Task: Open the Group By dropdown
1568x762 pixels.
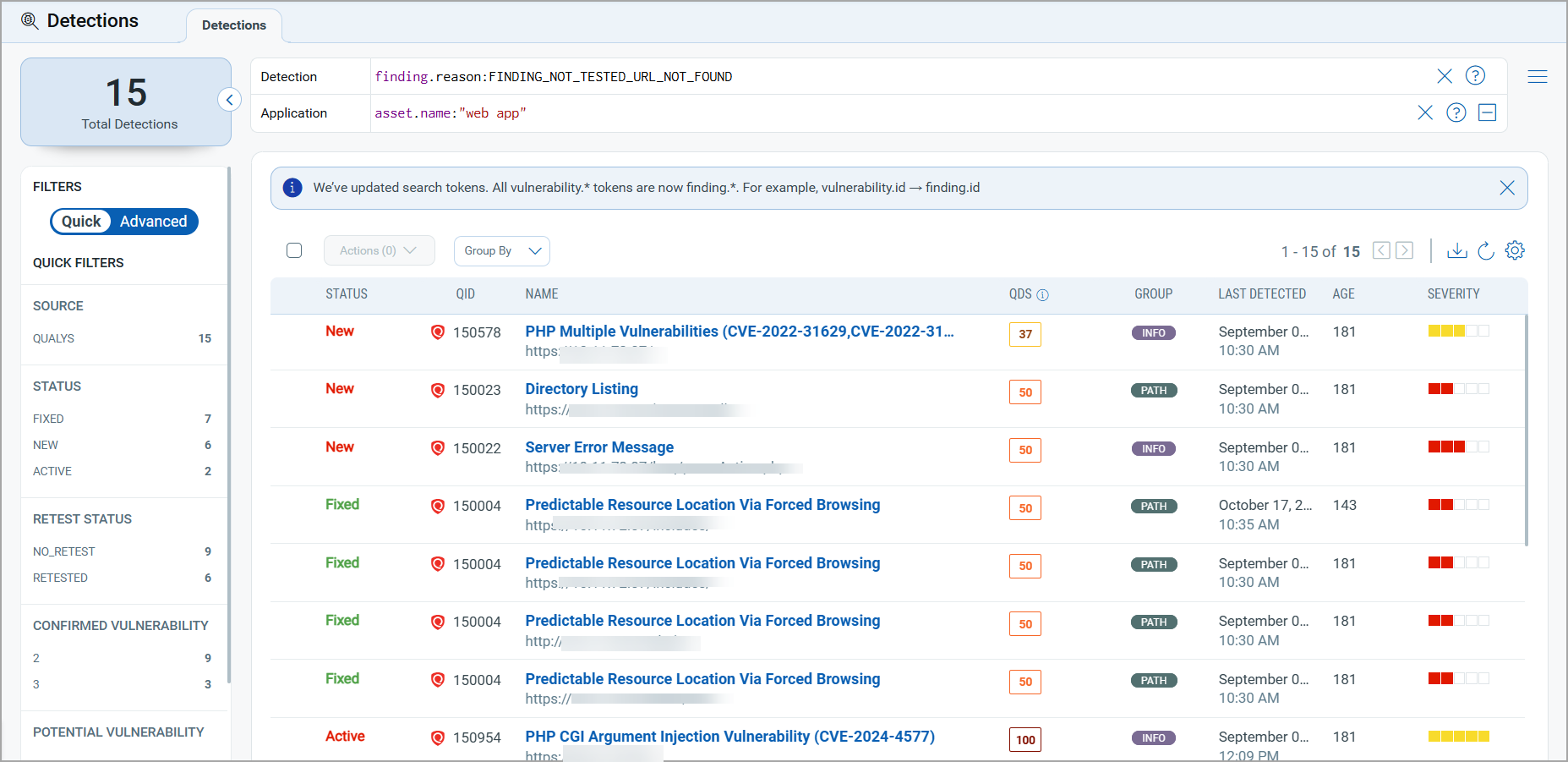Action: (x=501, y=250)
